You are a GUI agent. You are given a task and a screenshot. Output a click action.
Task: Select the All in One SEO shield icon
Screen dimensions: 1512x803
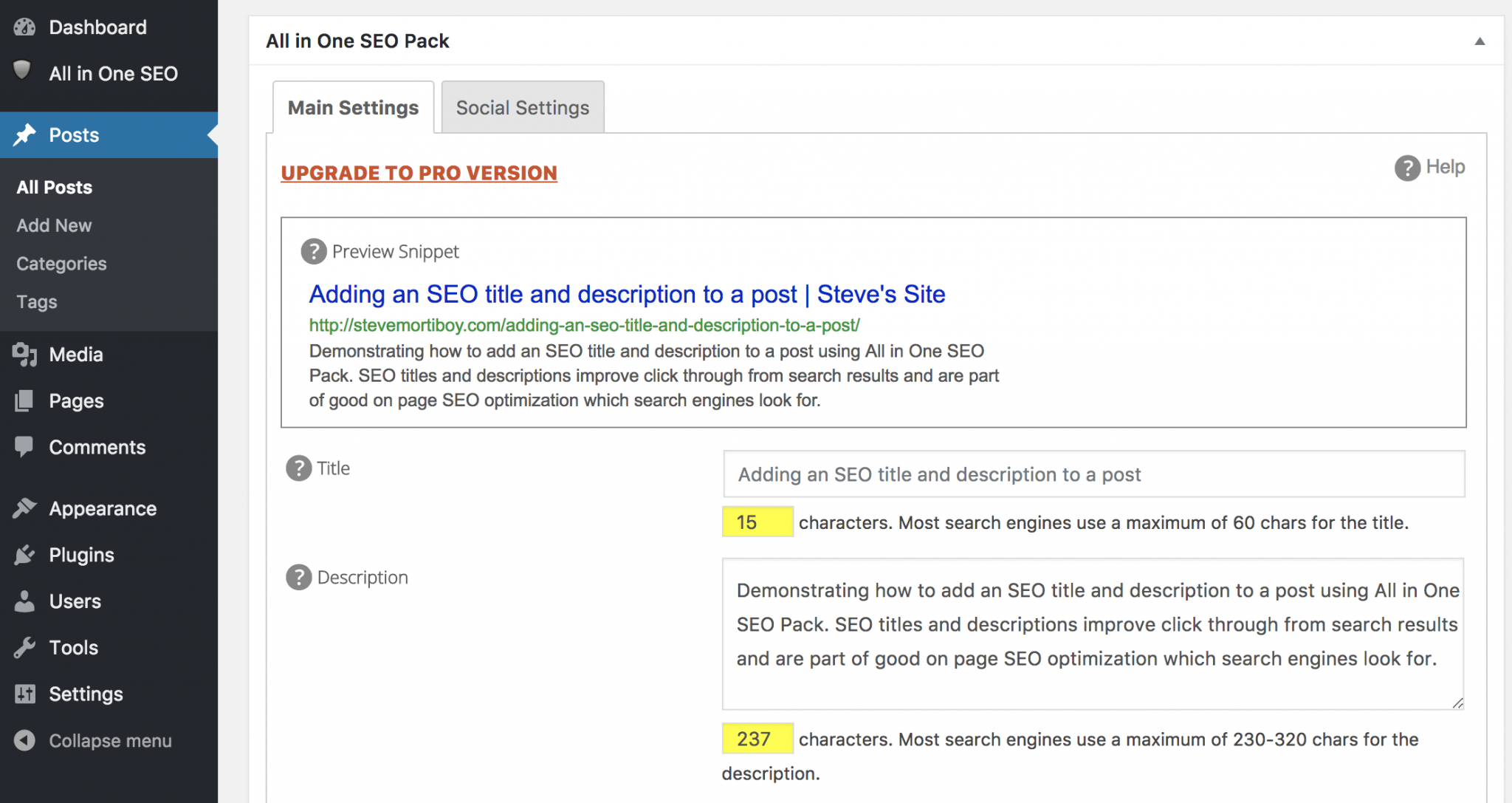23,72
